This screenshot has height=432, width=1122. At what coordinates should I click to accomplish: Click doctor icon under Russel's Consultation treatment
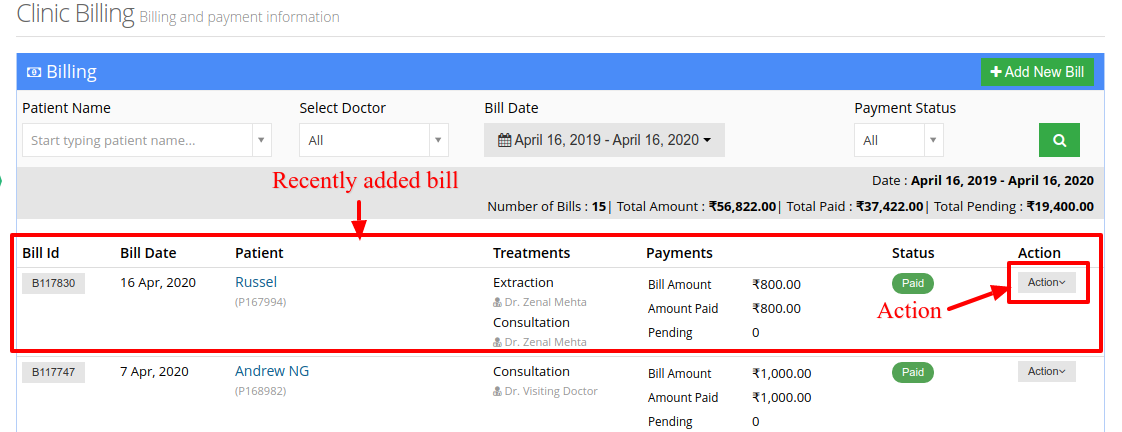coord(497,343)
